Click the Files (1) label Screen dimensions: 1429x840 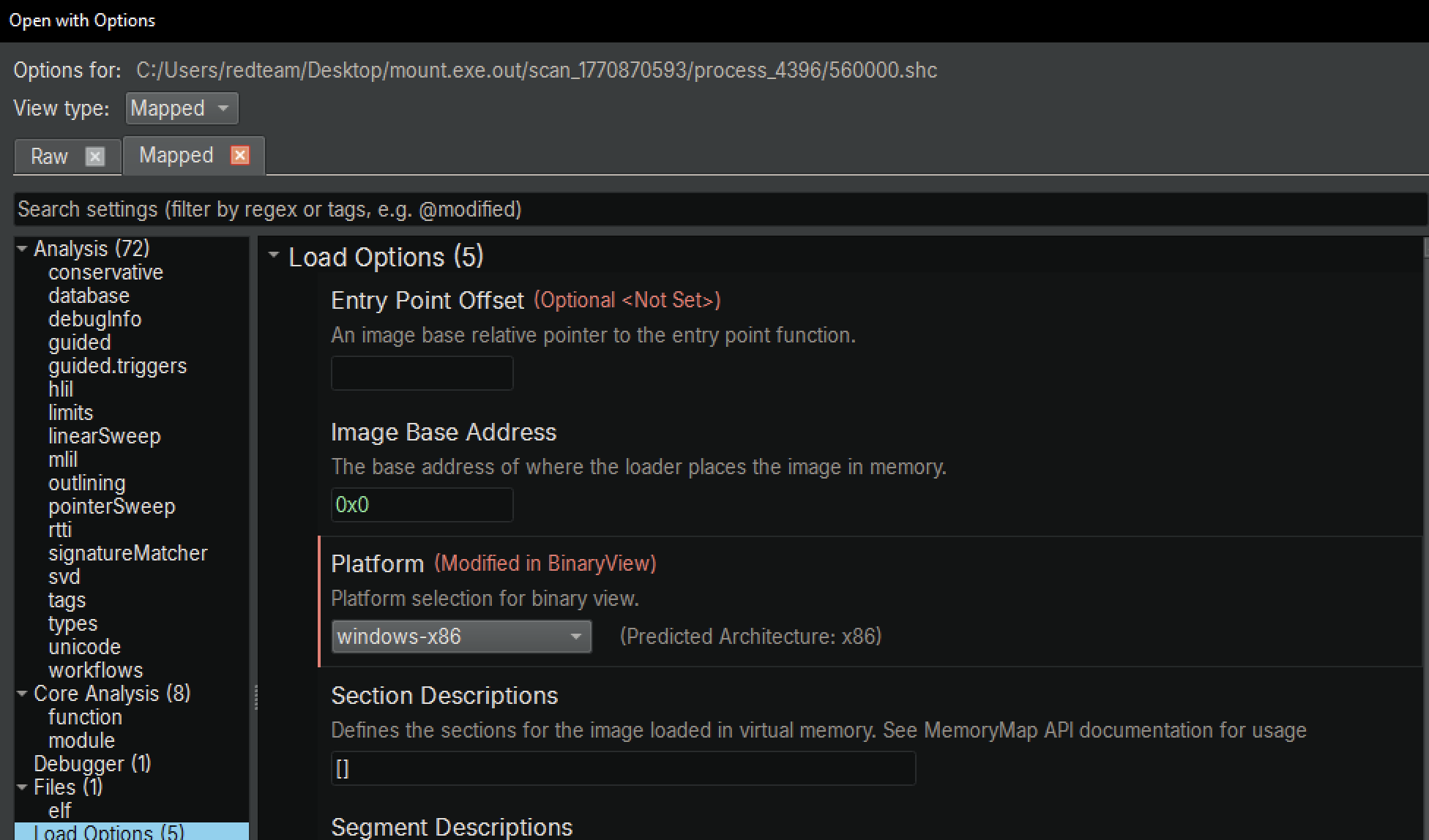tap(68, 787)
